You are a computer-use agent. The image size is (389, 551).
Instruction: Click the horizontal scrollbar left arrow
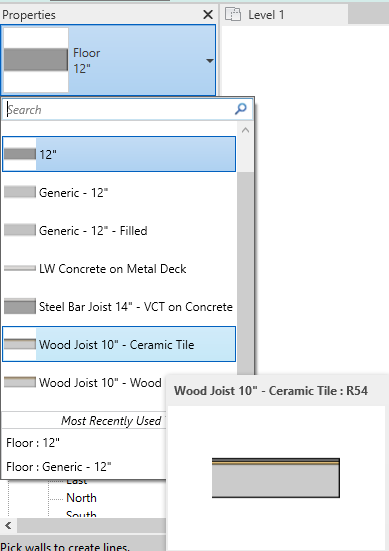8,526
